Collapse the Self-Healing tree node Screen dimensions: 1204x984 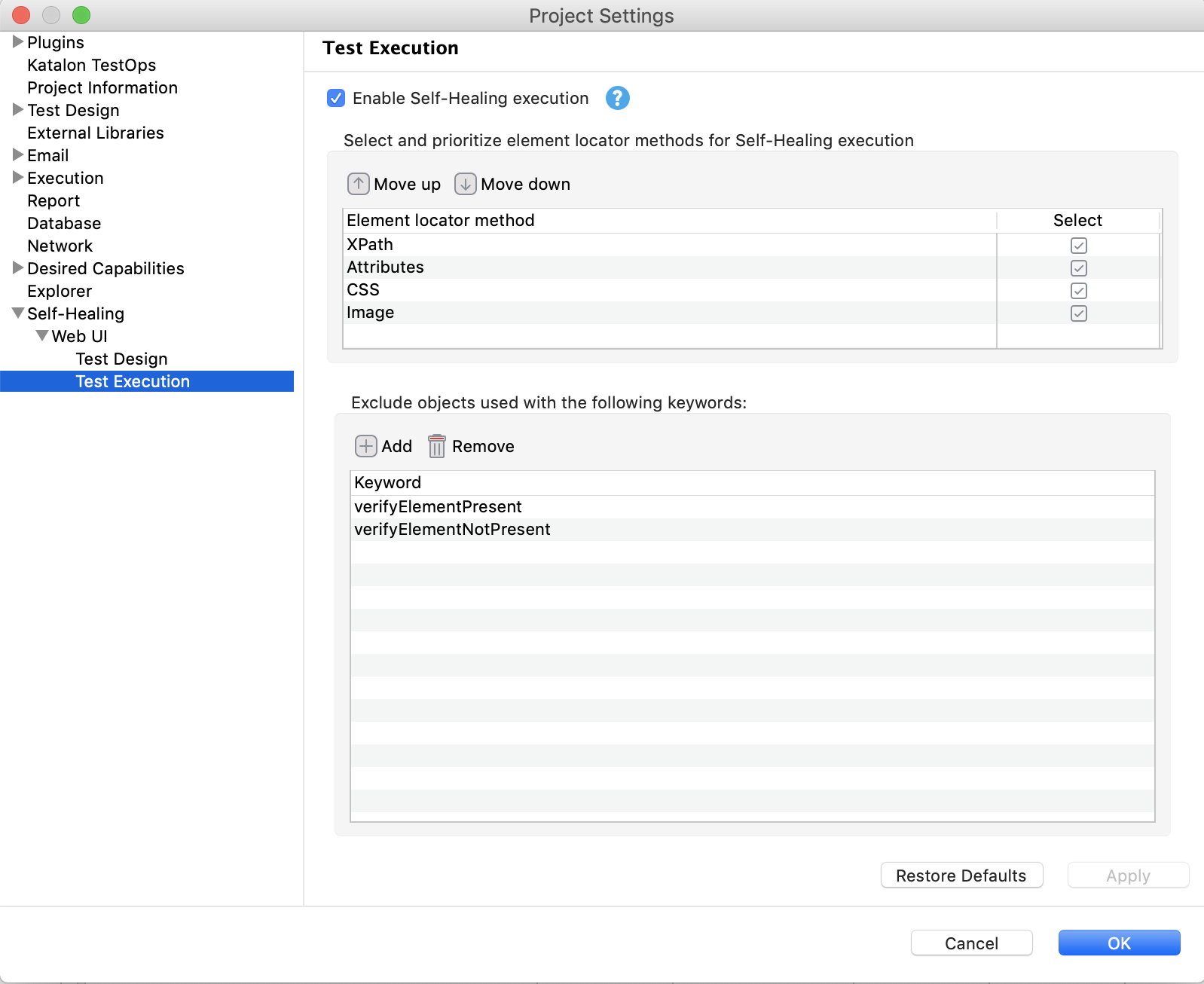click(18, 313)
